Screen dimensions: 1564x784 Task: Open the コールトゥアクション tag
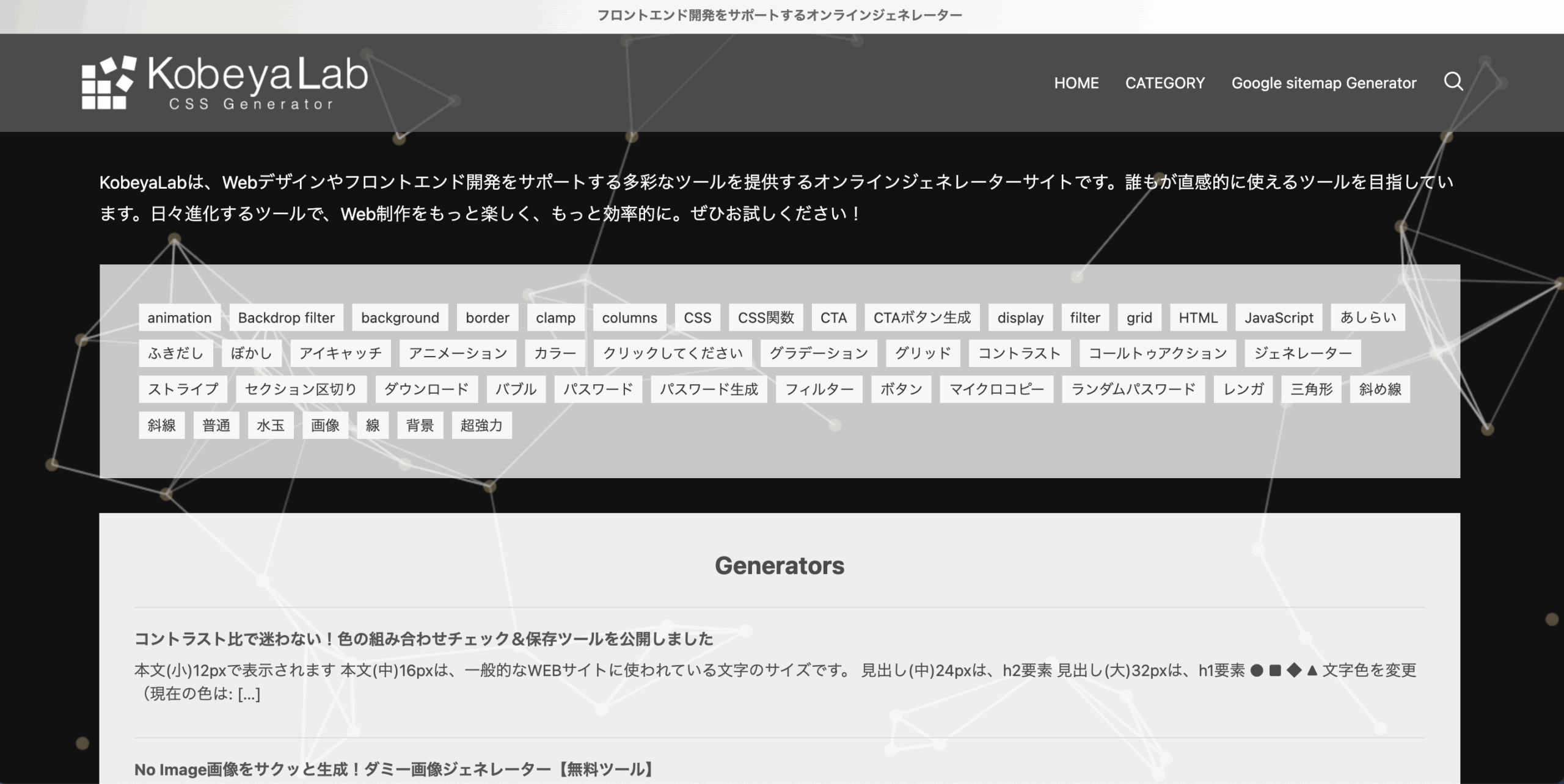[x=1157, y=352]
